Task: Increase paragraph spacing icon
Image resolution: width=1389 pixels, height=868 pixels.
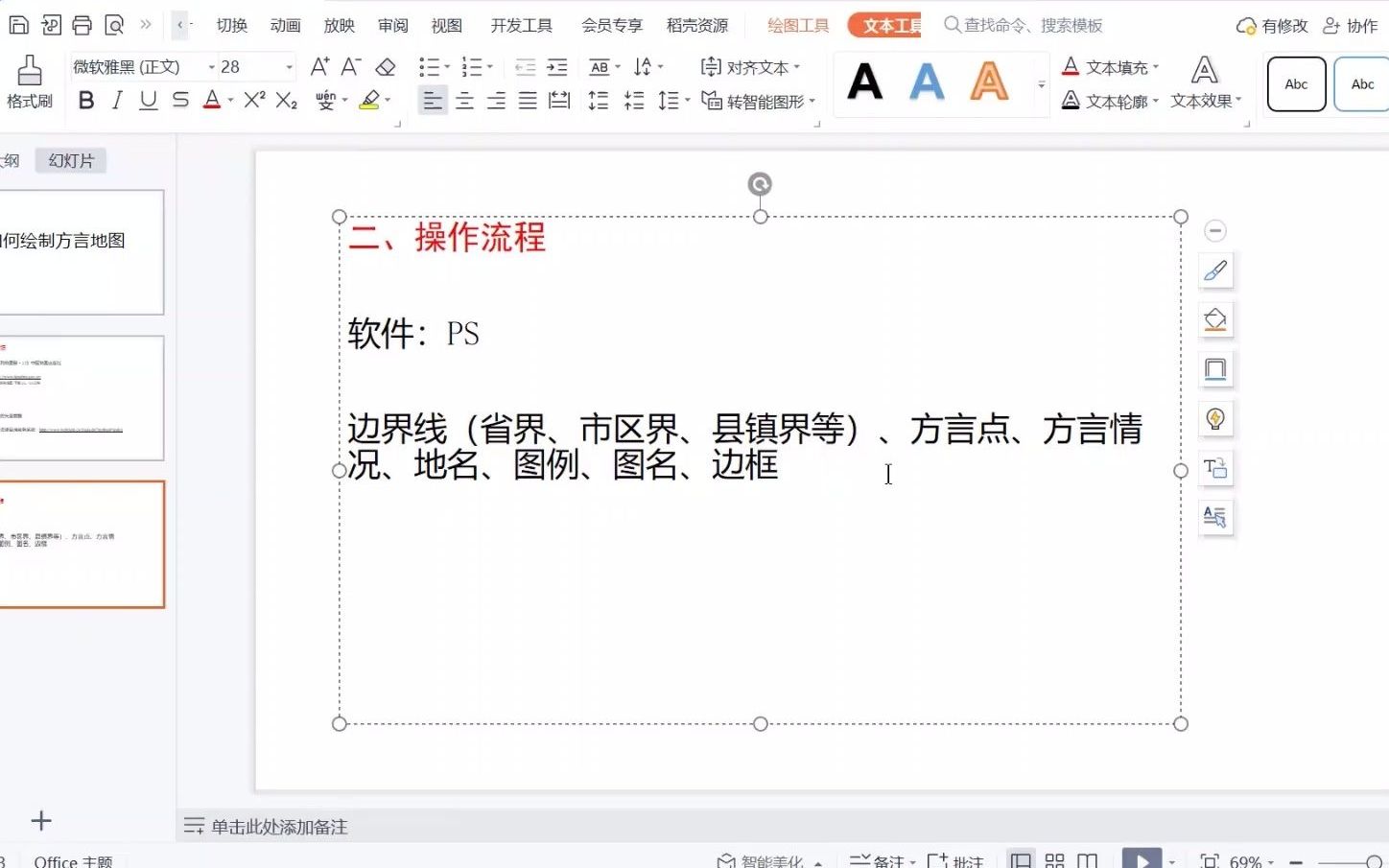Action: pos(599,100)
